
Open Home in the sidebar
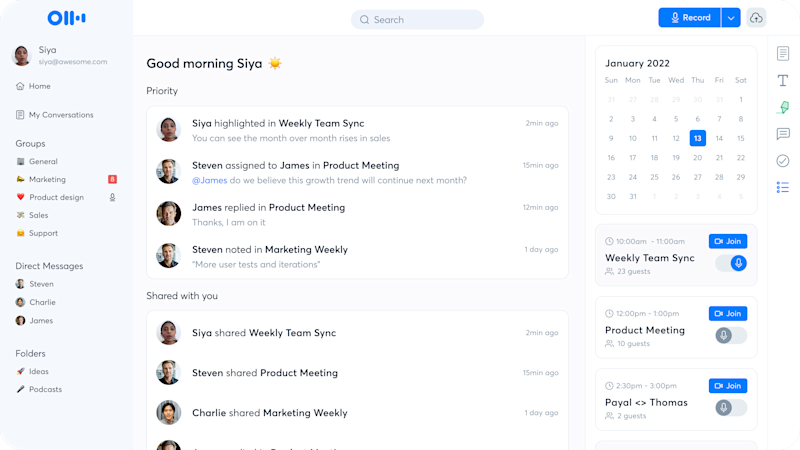[33, 86]
